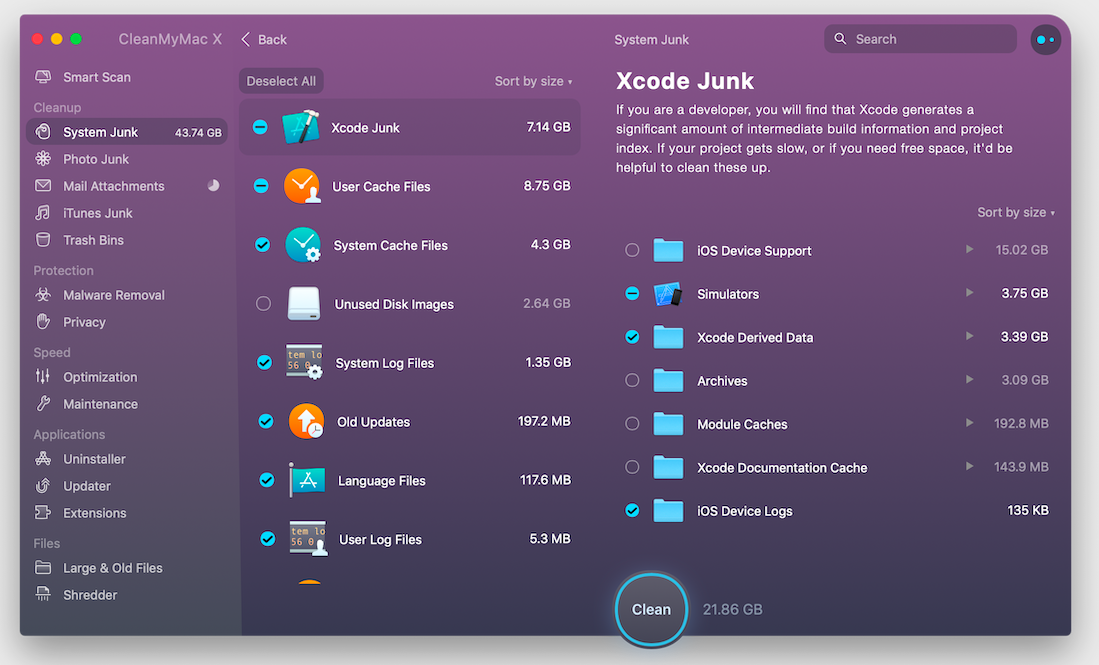Click the Optimization sliders icon
Viewport: 1099px width, 665px height.
[43, 376]
